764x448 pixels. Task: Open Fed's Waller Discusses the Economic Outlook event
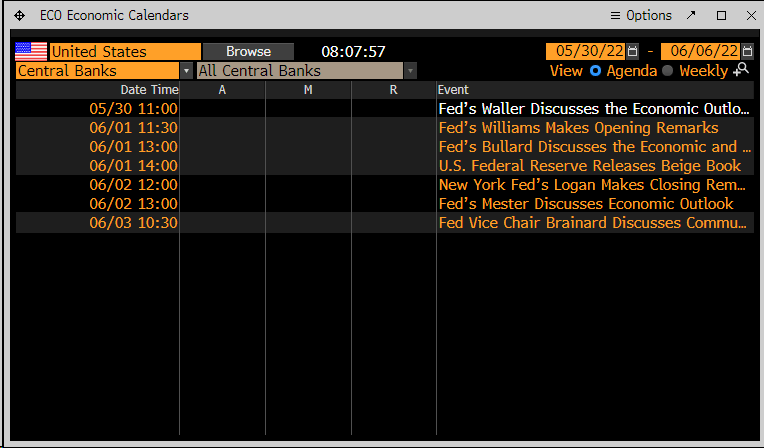[x=593, y=108]
